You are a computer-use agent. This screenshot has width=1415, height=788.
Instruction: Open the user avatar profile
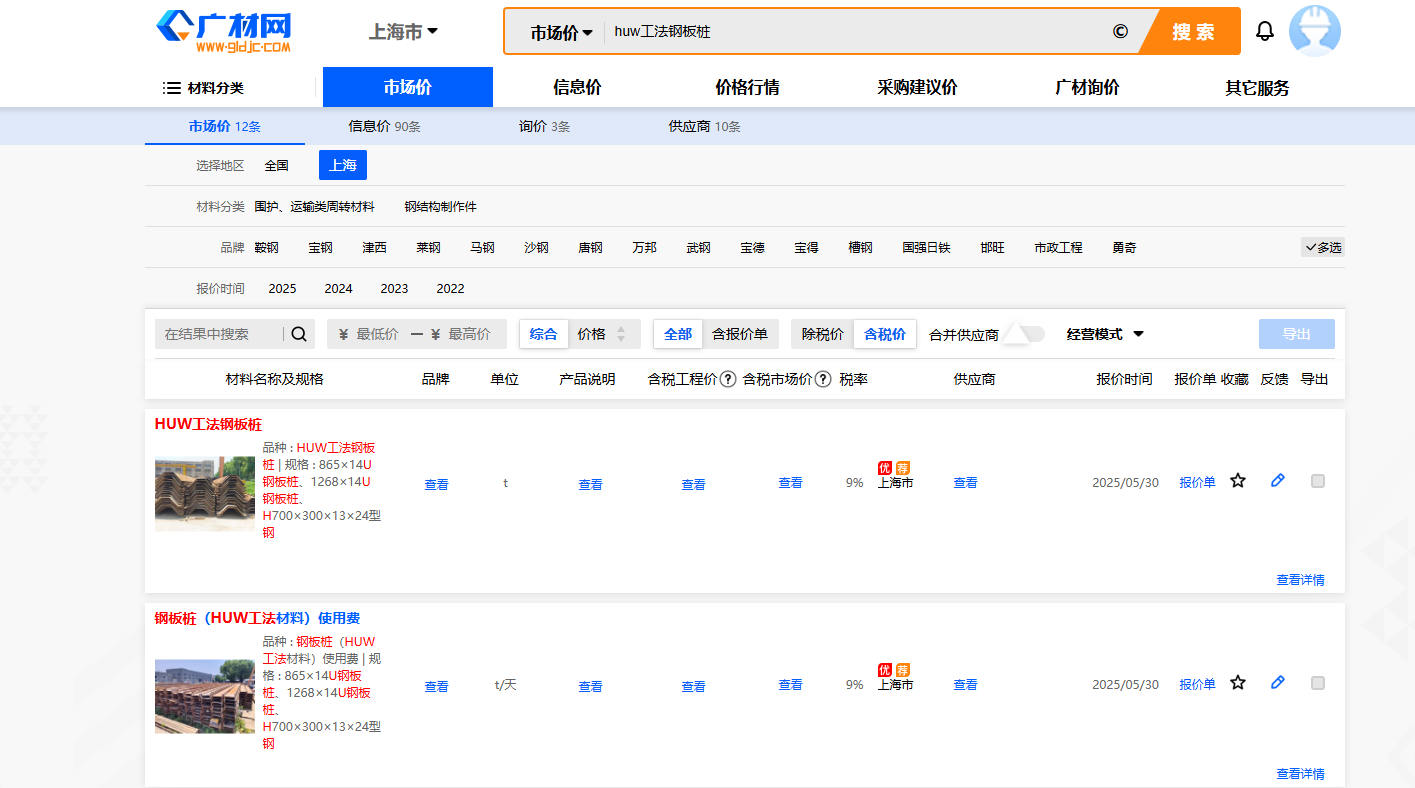1314,31
